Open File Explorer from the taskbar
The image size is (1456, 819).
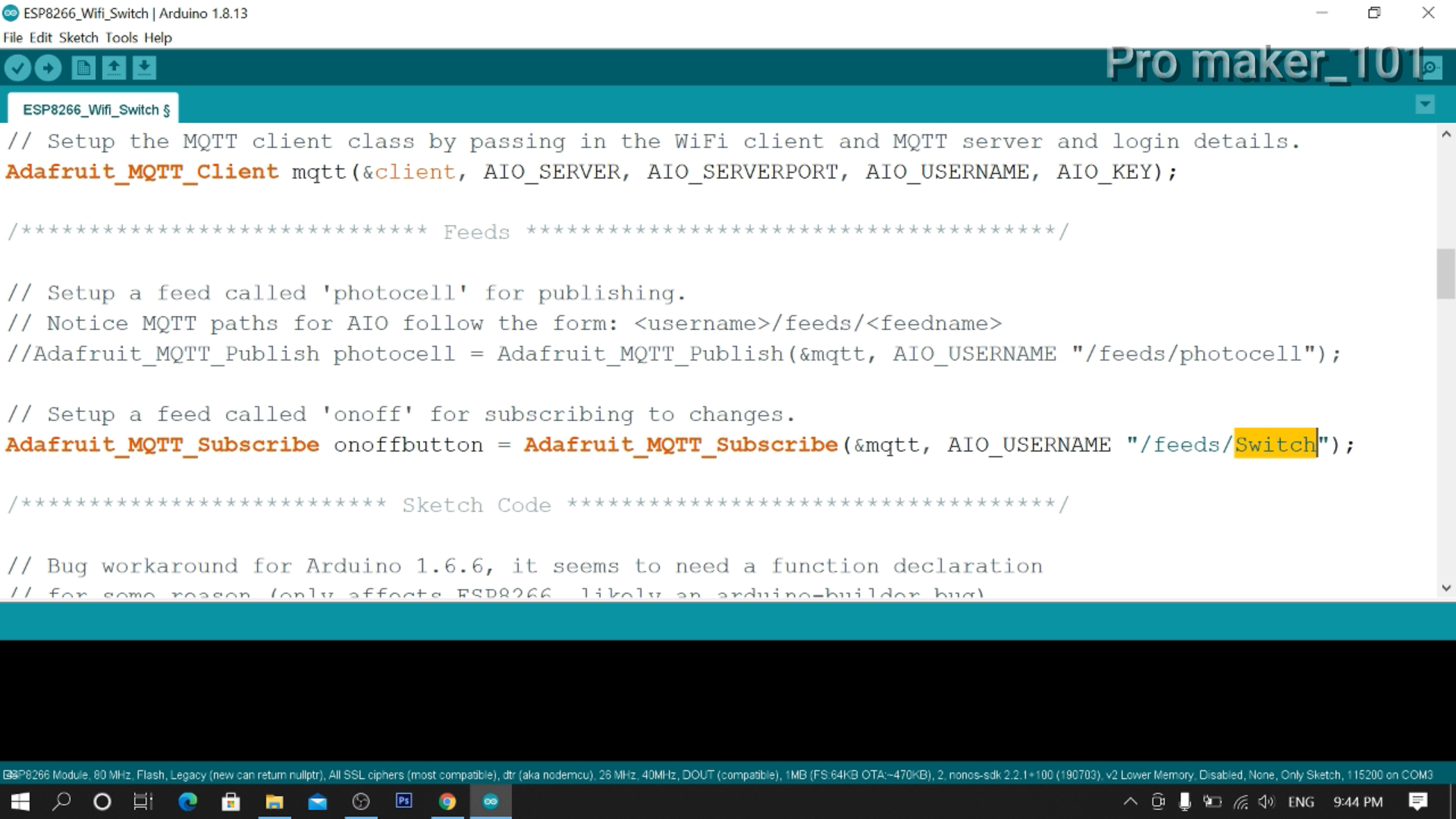coord(275,802)
